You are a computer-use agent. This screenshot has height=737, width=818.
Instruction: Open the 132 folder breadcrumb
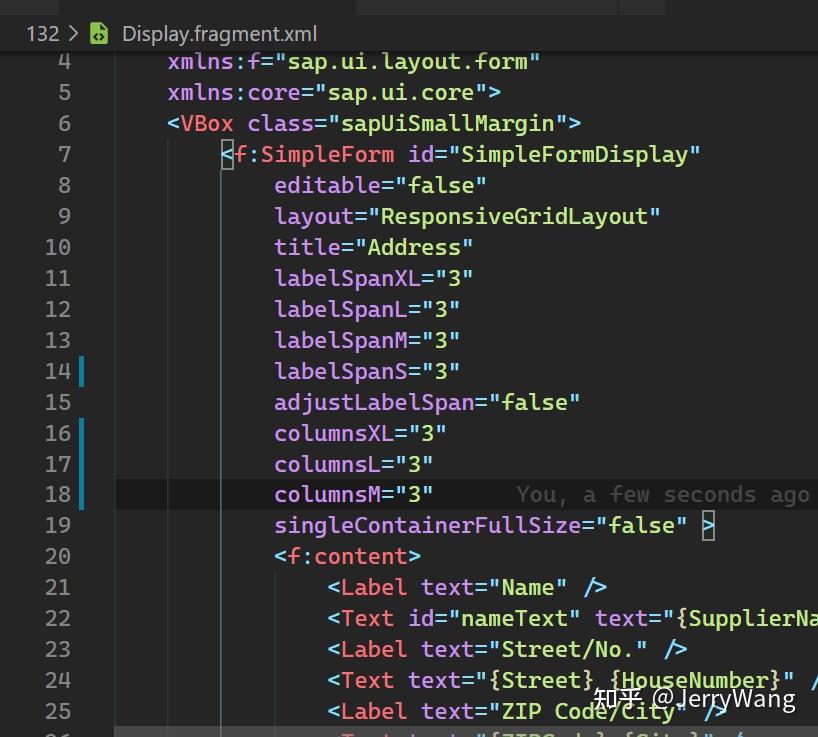[x=42, y=34]
